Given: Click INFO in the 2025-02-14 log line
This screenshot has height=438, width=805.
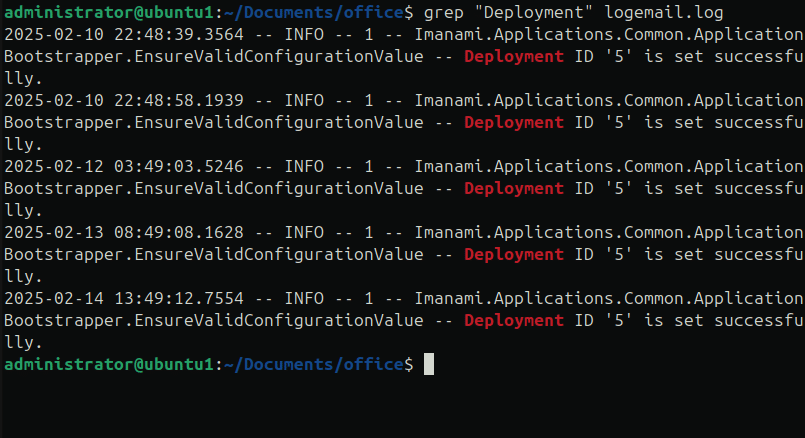Looking at the screenshot, I should point(304,298).
